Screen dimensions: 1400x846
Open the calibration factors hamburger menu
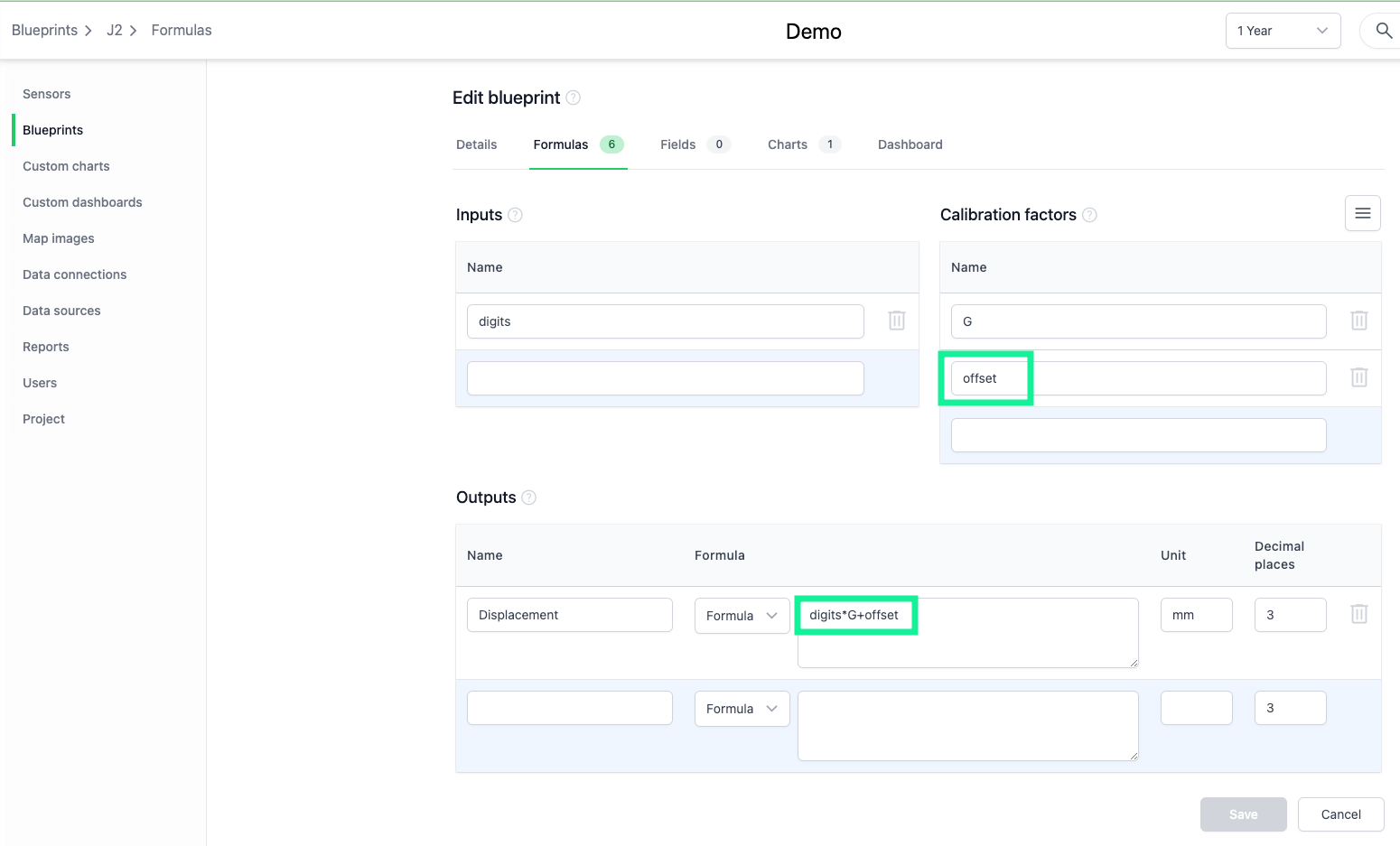[x=1362, y=213]
